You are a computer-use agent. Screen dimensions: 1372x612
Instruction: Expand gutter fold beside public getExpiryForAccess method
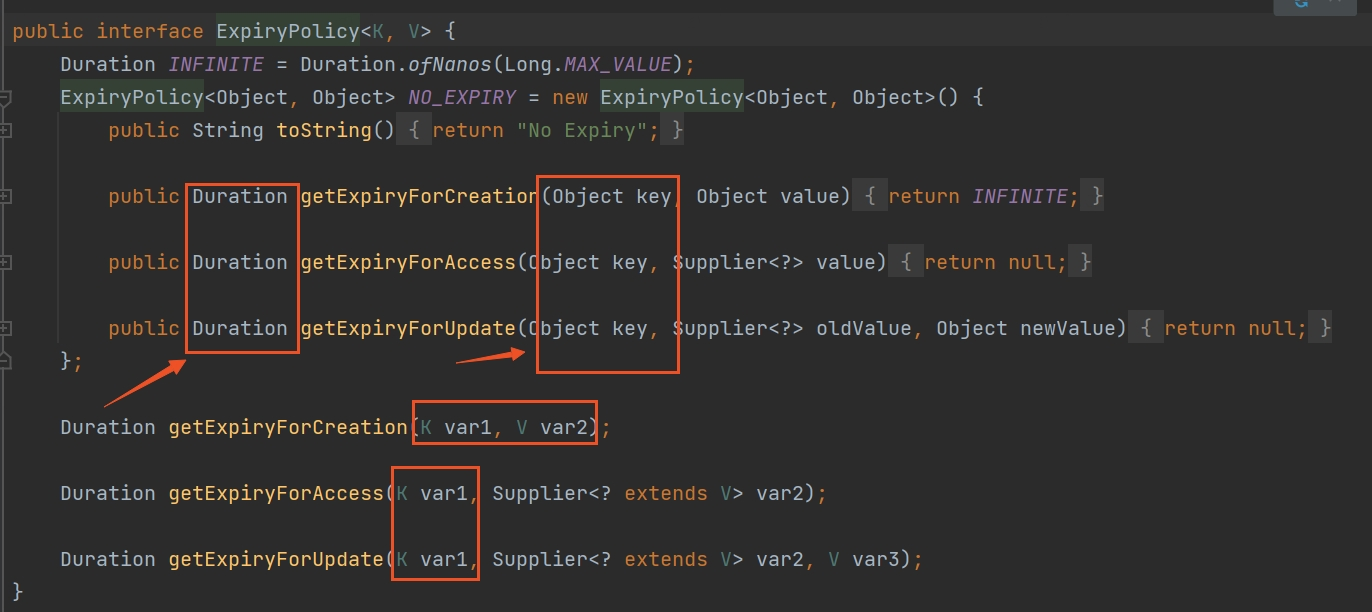pyautogui.click(x=4, y=263)
